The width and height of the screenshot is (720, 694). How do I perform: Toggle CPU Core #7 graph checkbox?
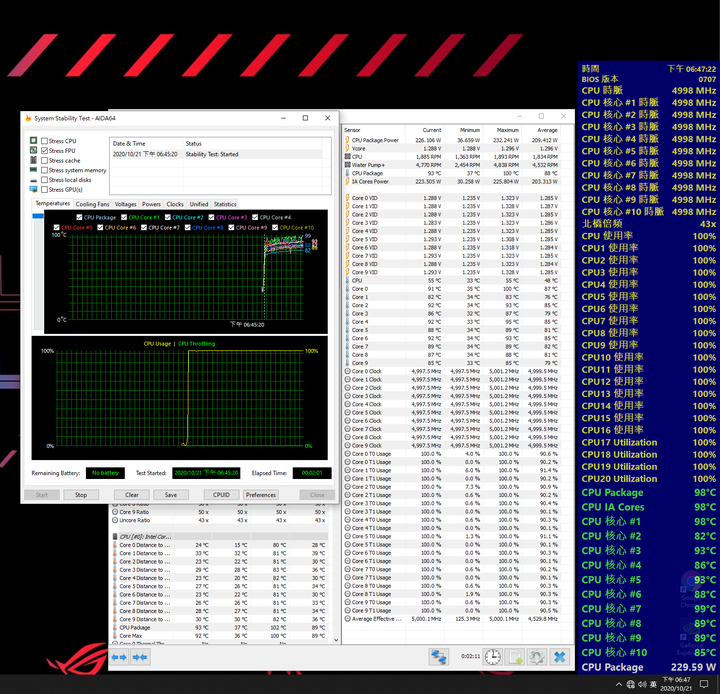pos(144,227)
